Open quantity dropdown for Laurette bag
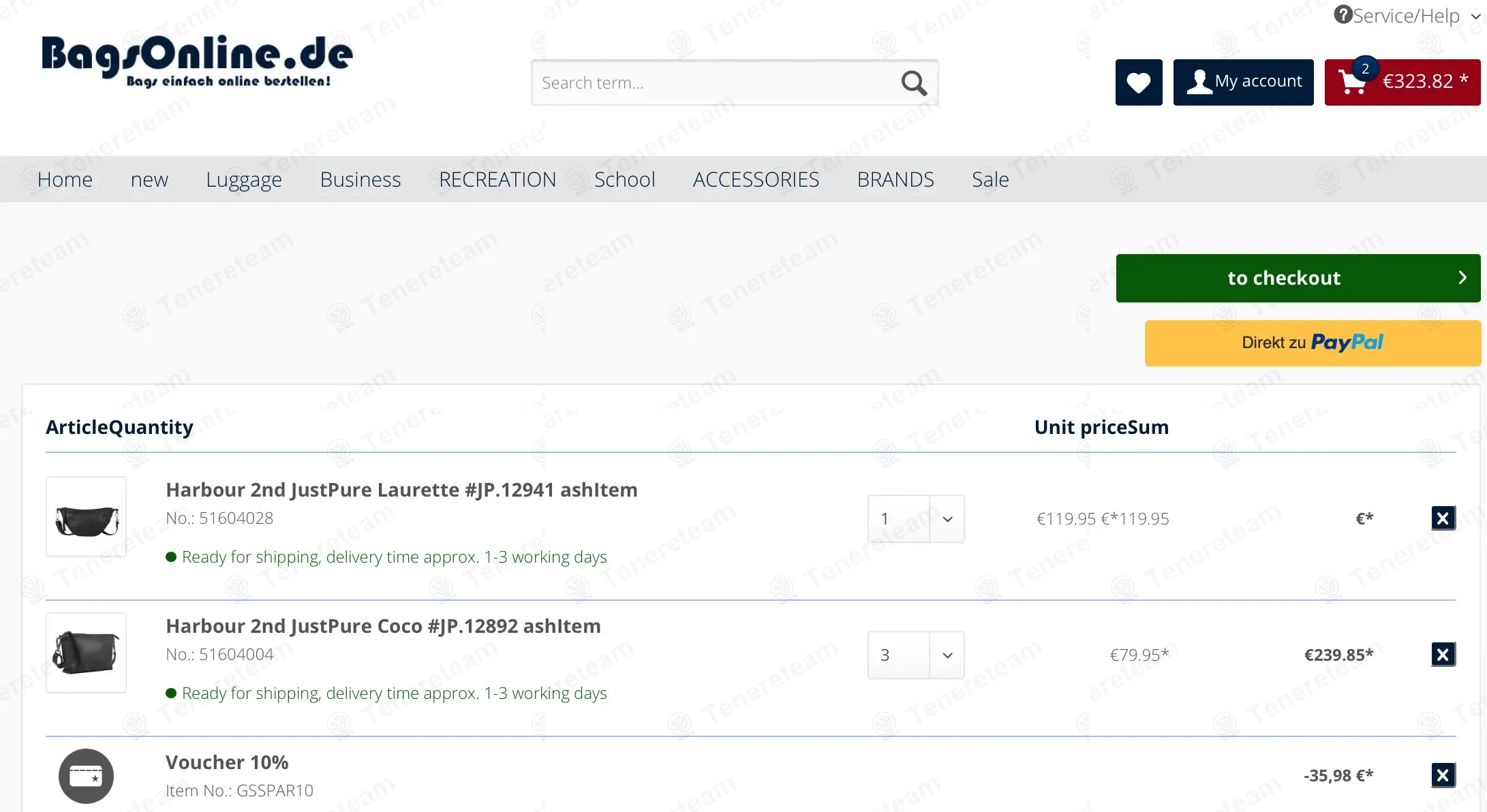 (x=916, y=518)
